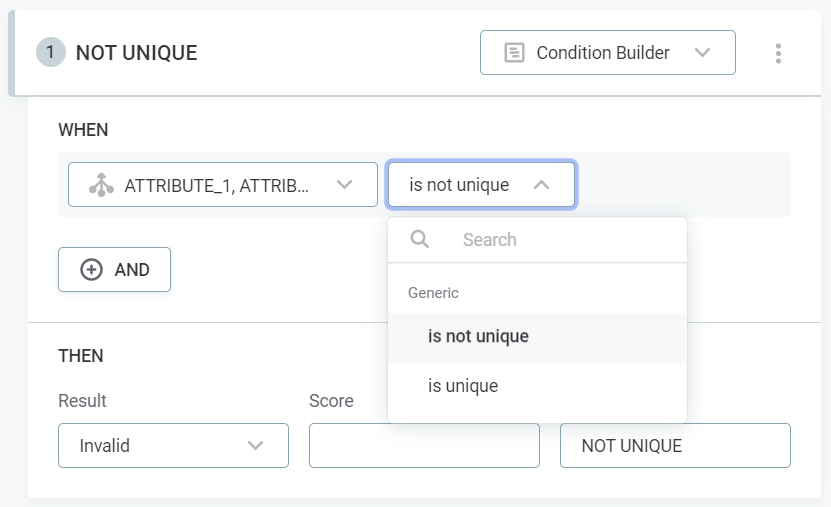Click the NOT UNIQUE rule title
This screenshot has width=831, height=507.
137,53
